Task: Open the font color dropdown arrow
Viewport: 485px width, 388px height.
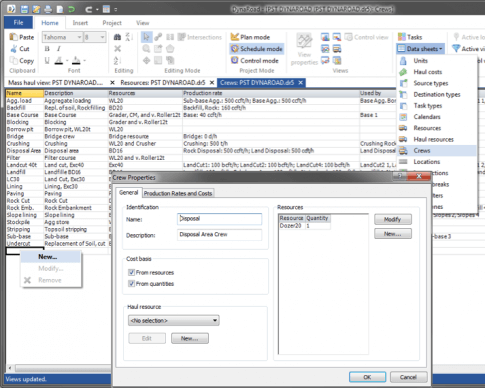Action: (67, 61)
